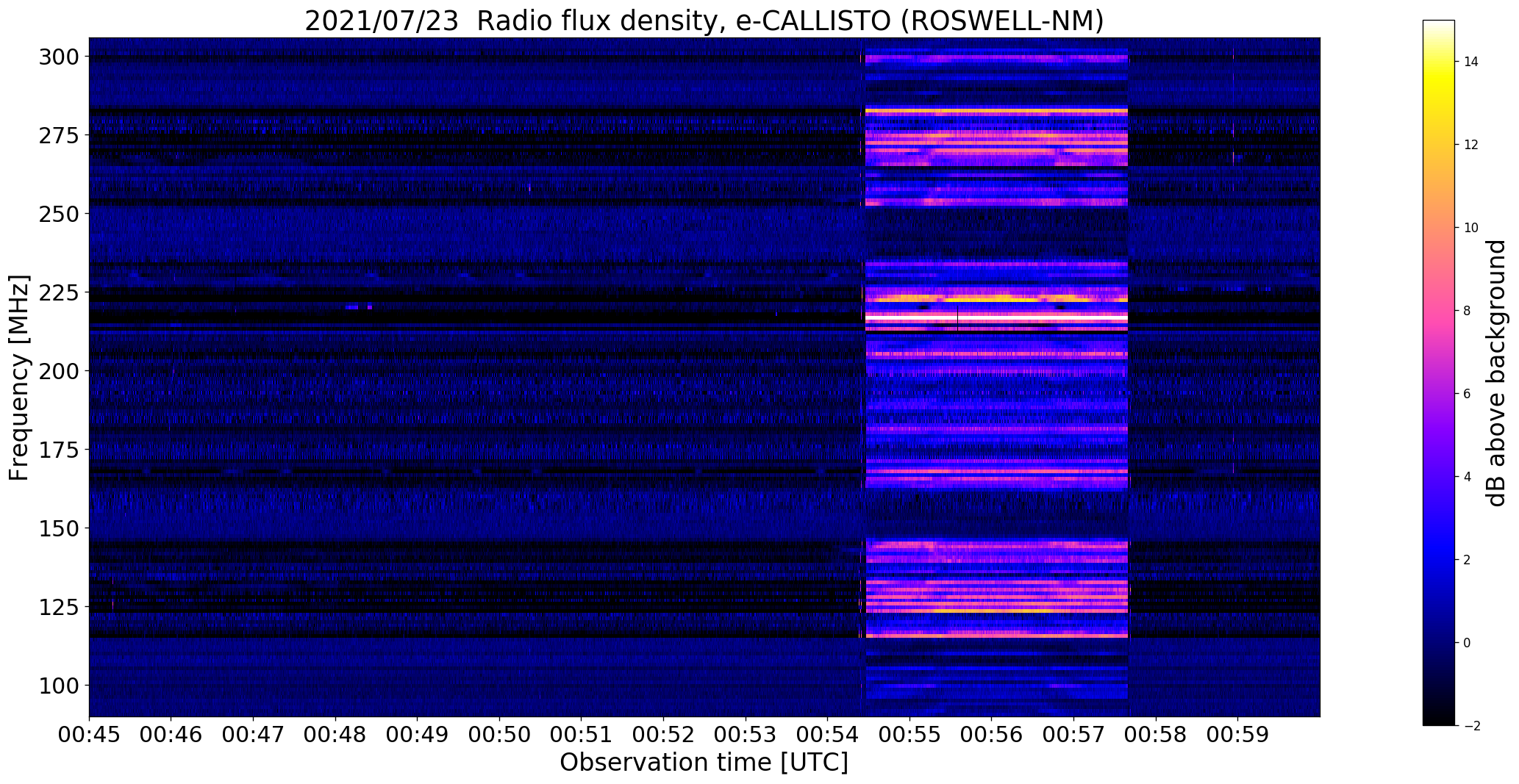The height and width of the screenshot is (784, 1519).
Task: Click the 00:52 time tick label
Action: (x=663, y=734)
